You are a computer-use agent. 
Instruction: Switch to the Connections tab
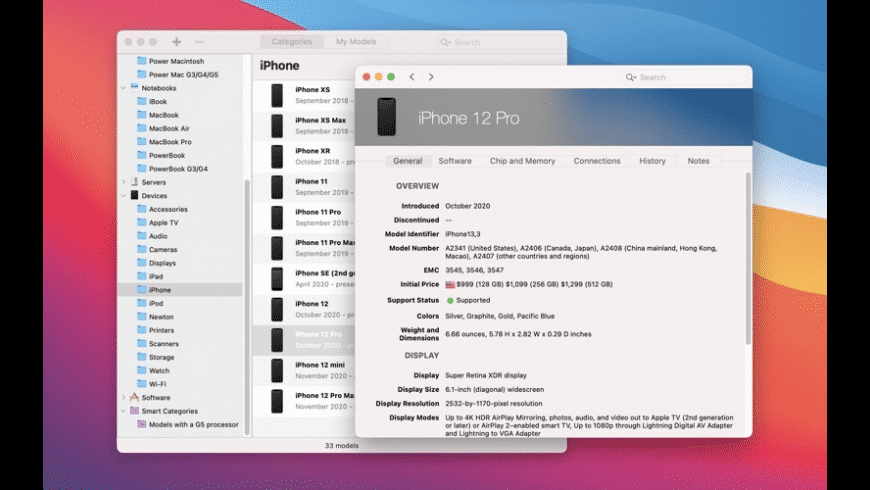pyautogui.click(x=596, y=161)
